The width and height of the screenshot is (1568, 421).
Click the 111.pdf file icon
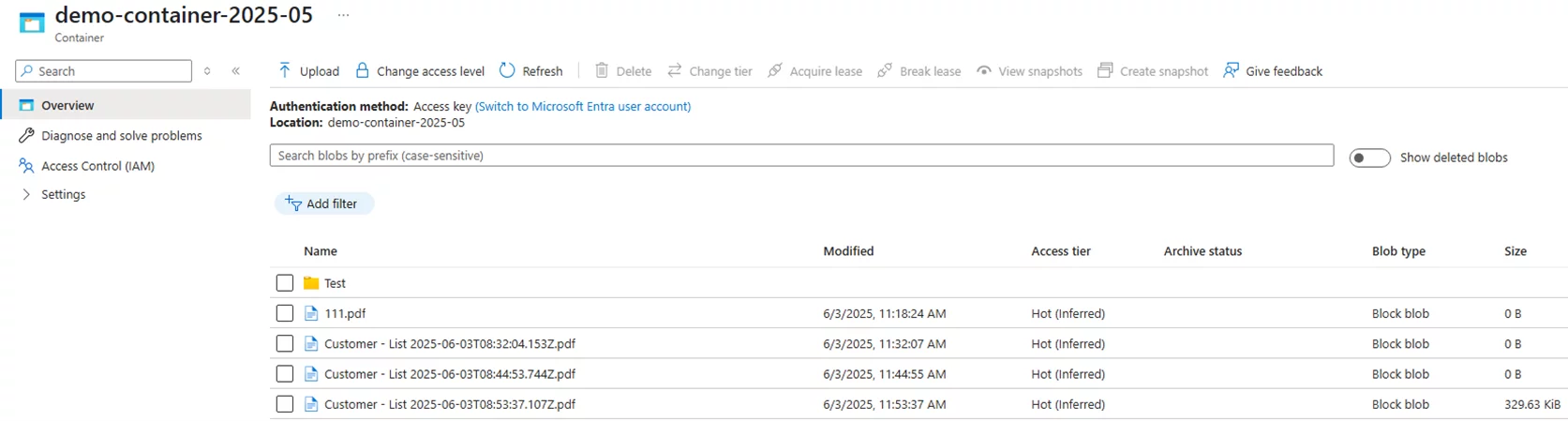tap(311, 314)
